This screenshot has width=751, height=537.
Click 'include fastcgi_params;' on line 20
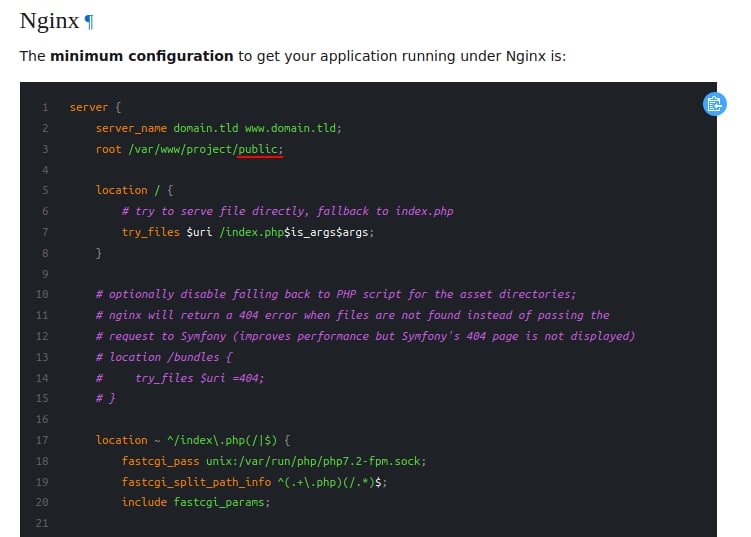click(x=196, y=502)
